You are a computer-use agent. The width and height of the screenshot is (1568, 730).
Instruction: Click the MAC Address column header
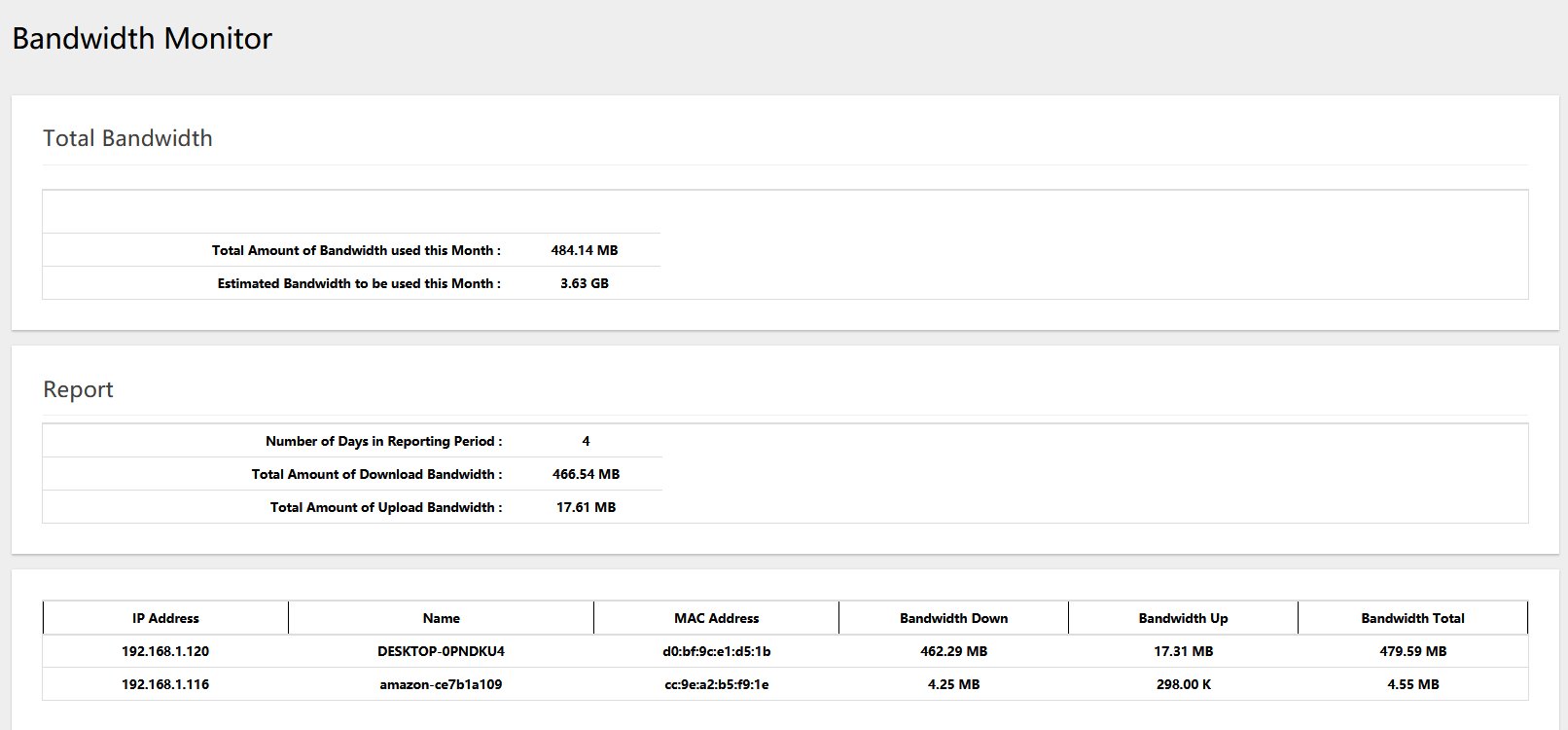(x=717, y=618)
